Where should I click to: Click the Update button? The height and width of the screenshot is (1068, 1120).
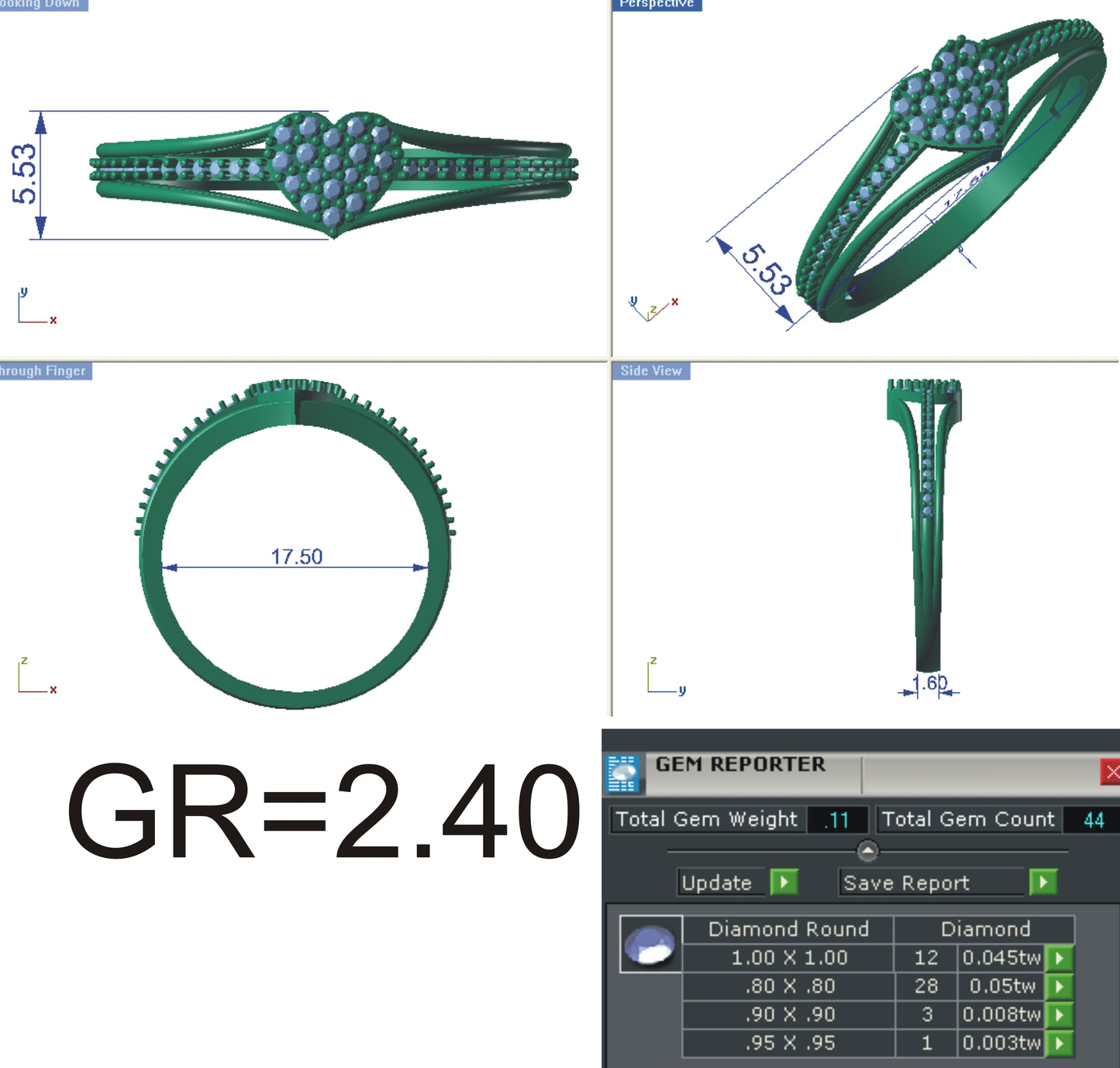coord(722,882)
